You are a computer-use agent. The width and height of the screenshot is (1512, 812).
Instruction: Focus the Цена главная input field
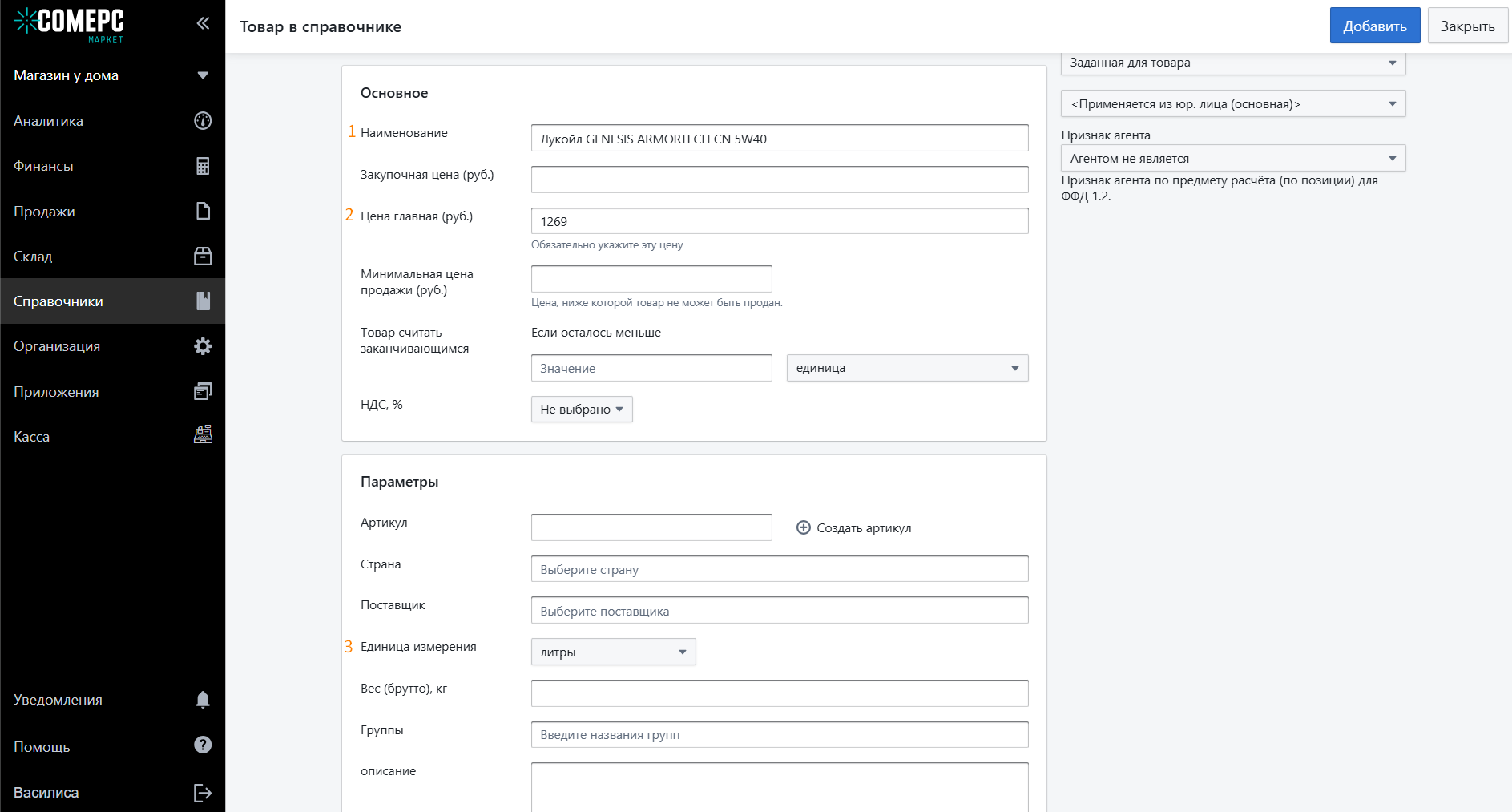[780, 220]
